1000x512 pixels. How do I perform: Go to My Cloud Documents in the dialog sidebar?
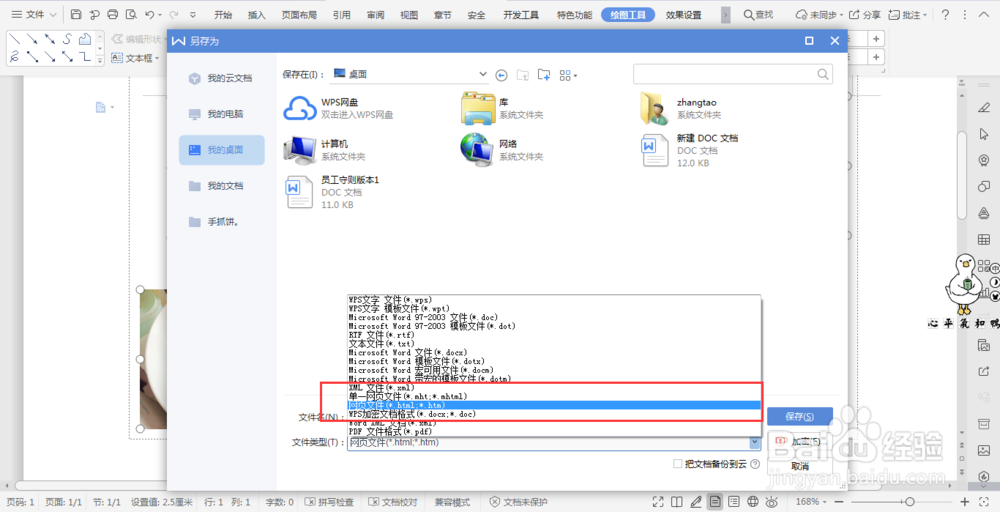tap(221, 78)
